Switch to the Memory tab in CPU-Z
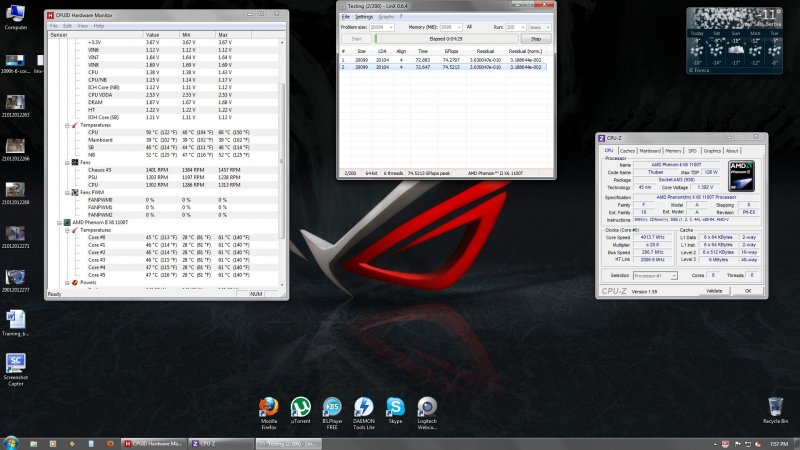The image size is (800, 450). click(673, 151)
